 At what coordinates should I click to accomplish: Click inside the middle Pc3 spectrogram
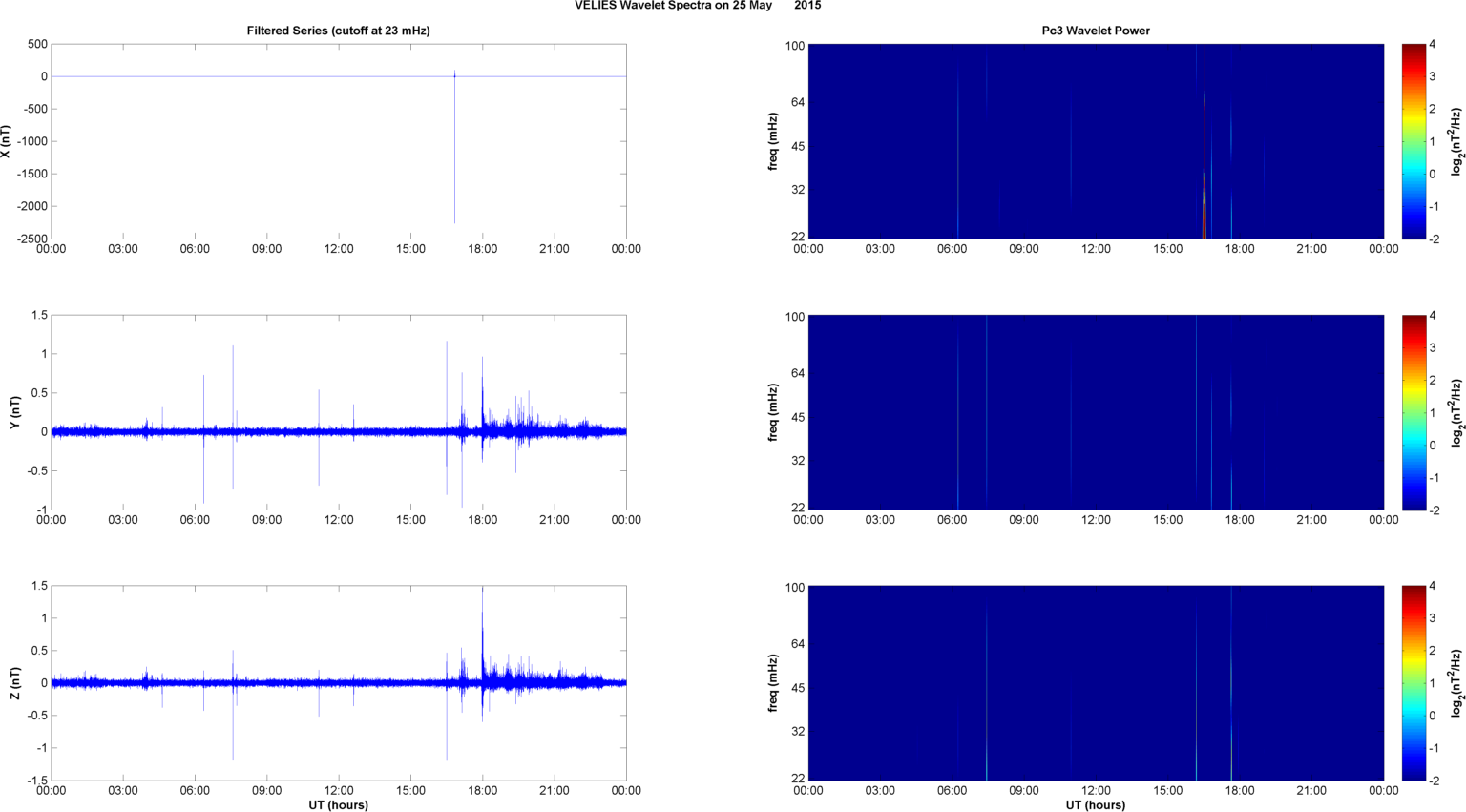coord(1096,412)
